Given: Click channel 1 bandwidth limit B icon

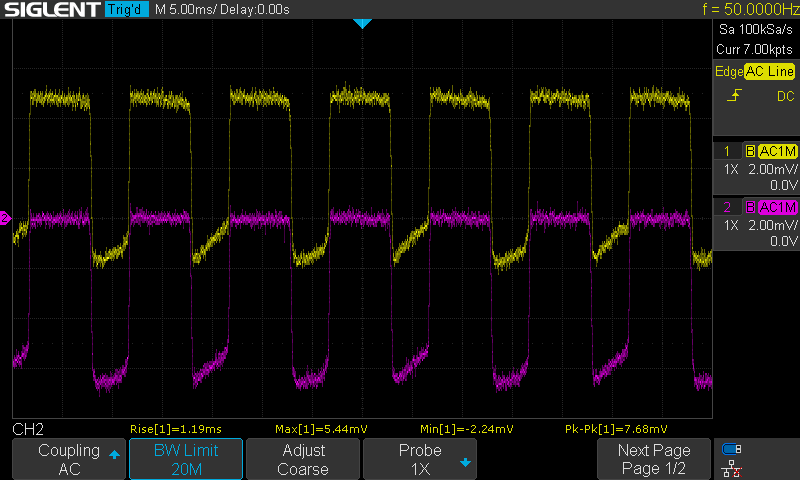Looking at the screenshot, I should pos(750,151).
